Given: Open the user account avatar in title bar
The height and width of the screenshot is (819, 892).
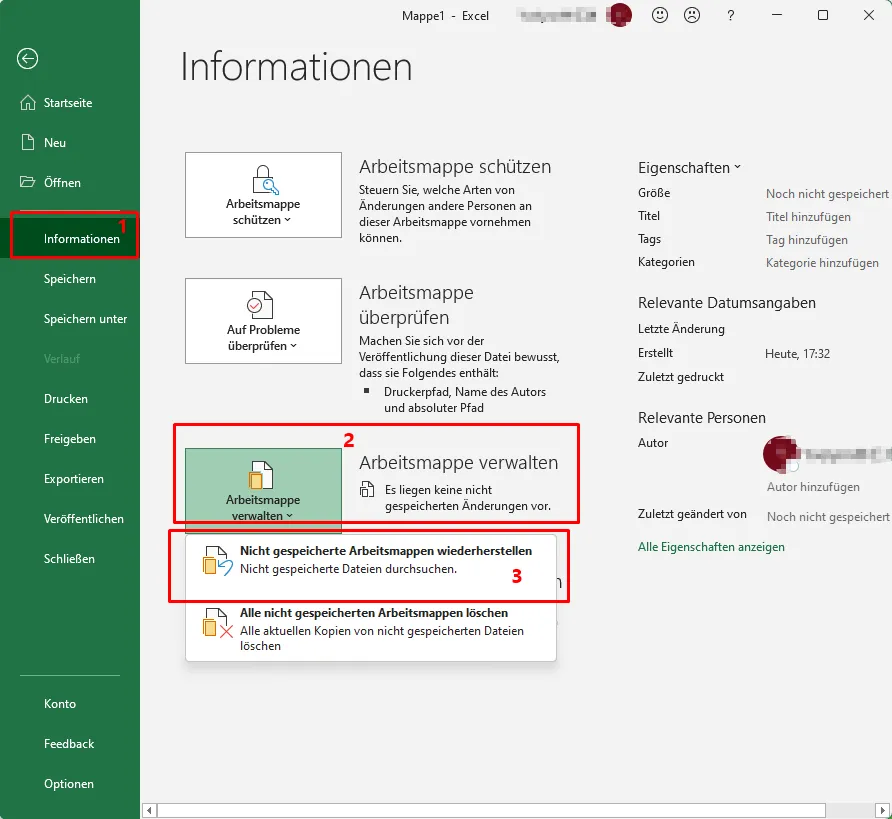Looking at the screenshot, I should [620, 15].
